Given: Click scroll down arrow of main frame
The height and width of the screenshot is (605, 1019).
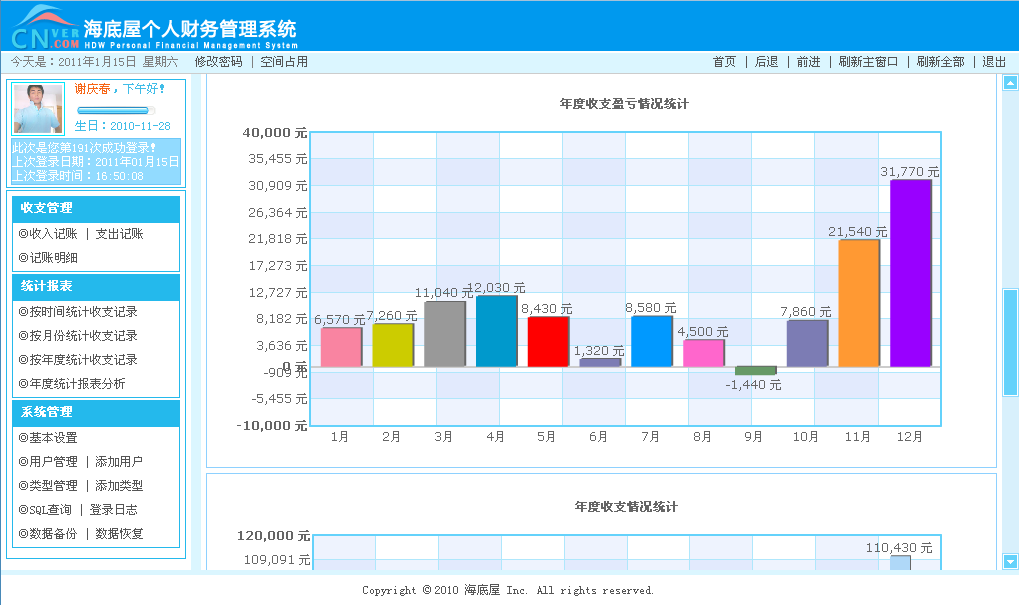Looking at the screenshot, I should (x=1010, y=561).
